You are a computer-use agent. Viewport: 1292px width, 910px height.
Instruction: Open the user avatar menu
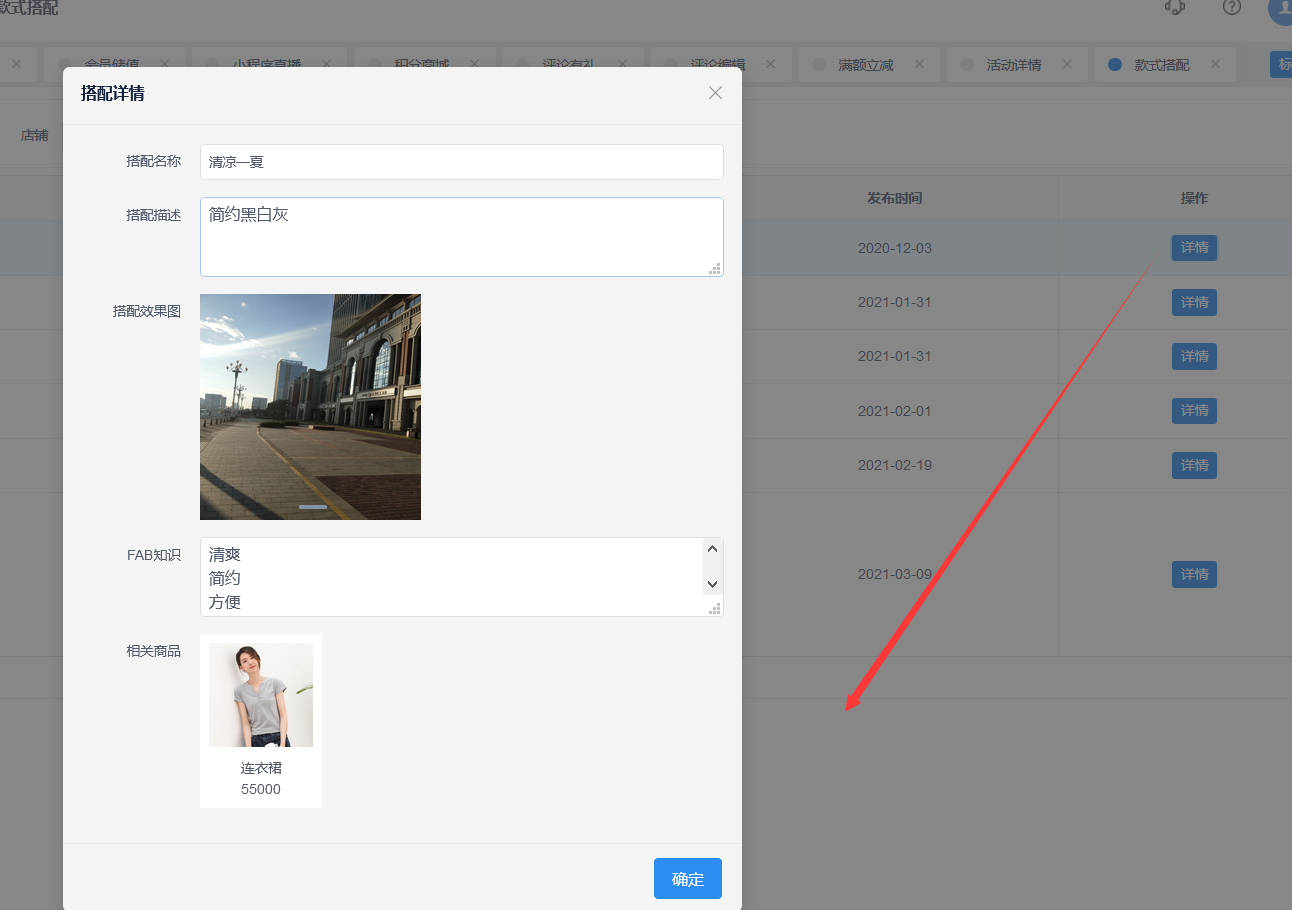point(1280,10)
